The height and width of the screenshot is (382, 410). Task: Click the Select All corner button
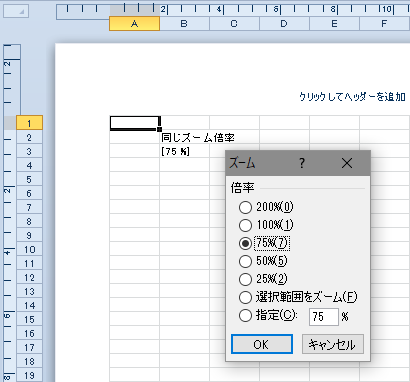(16, 12)
